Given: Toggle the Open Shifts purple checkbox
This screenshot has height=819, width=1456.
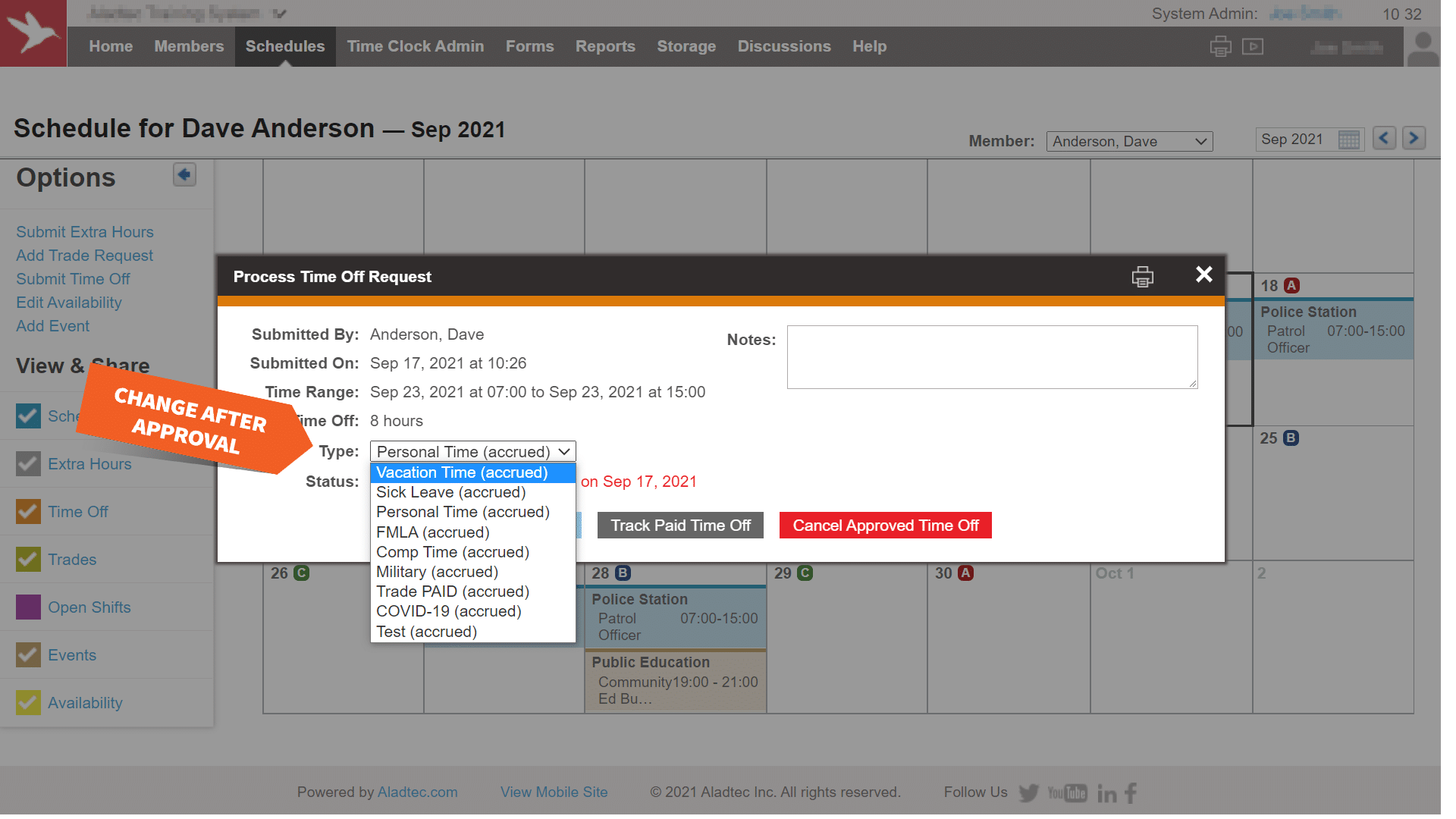Looking at the screenshot, I should pos(28,607).
